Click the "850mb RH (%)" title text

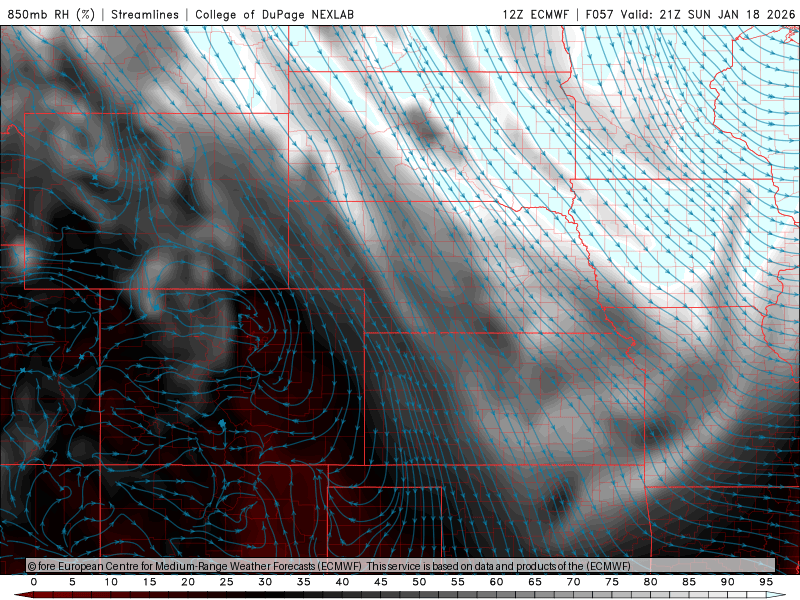click(51, 14)
